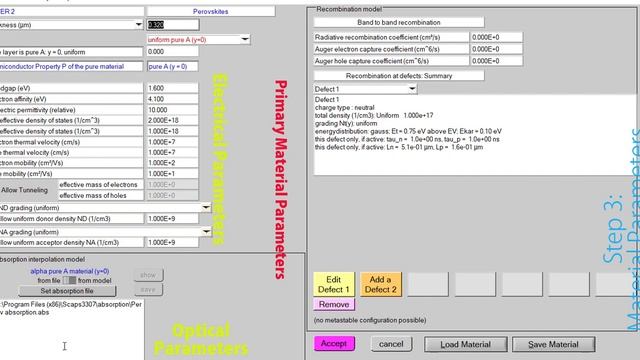Click electron affinity value 4.100
Screen dimensions: 640x360
[172, 99]
